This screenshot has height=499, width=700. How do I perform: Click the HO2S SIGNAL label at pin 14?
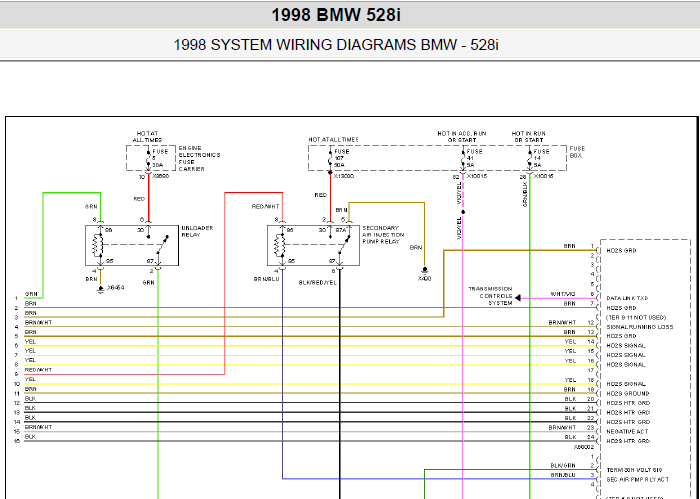click(626, 346)
